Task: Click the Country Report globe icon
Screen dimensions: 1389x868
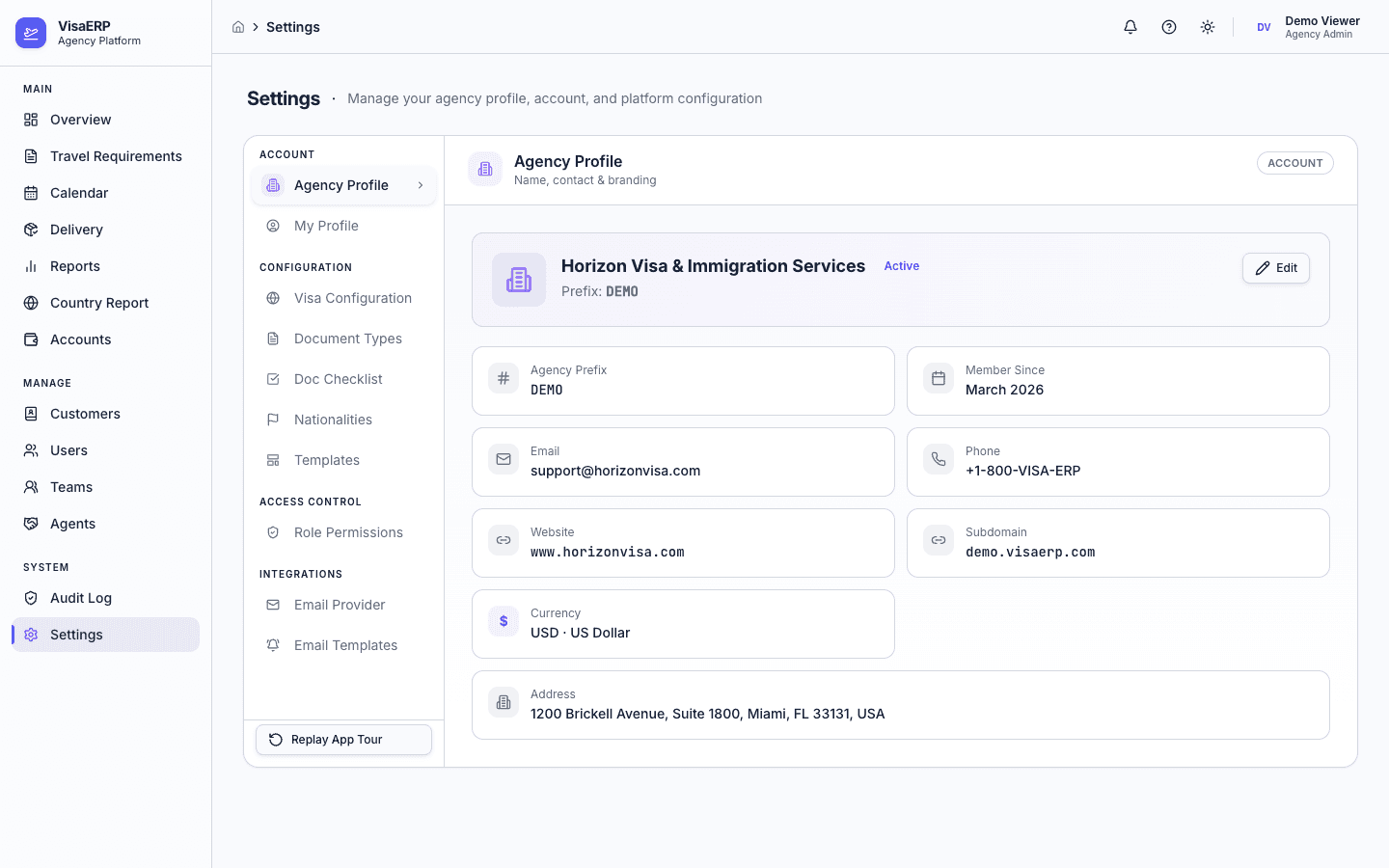Action: pyautogui.click(x=30, y=303)
